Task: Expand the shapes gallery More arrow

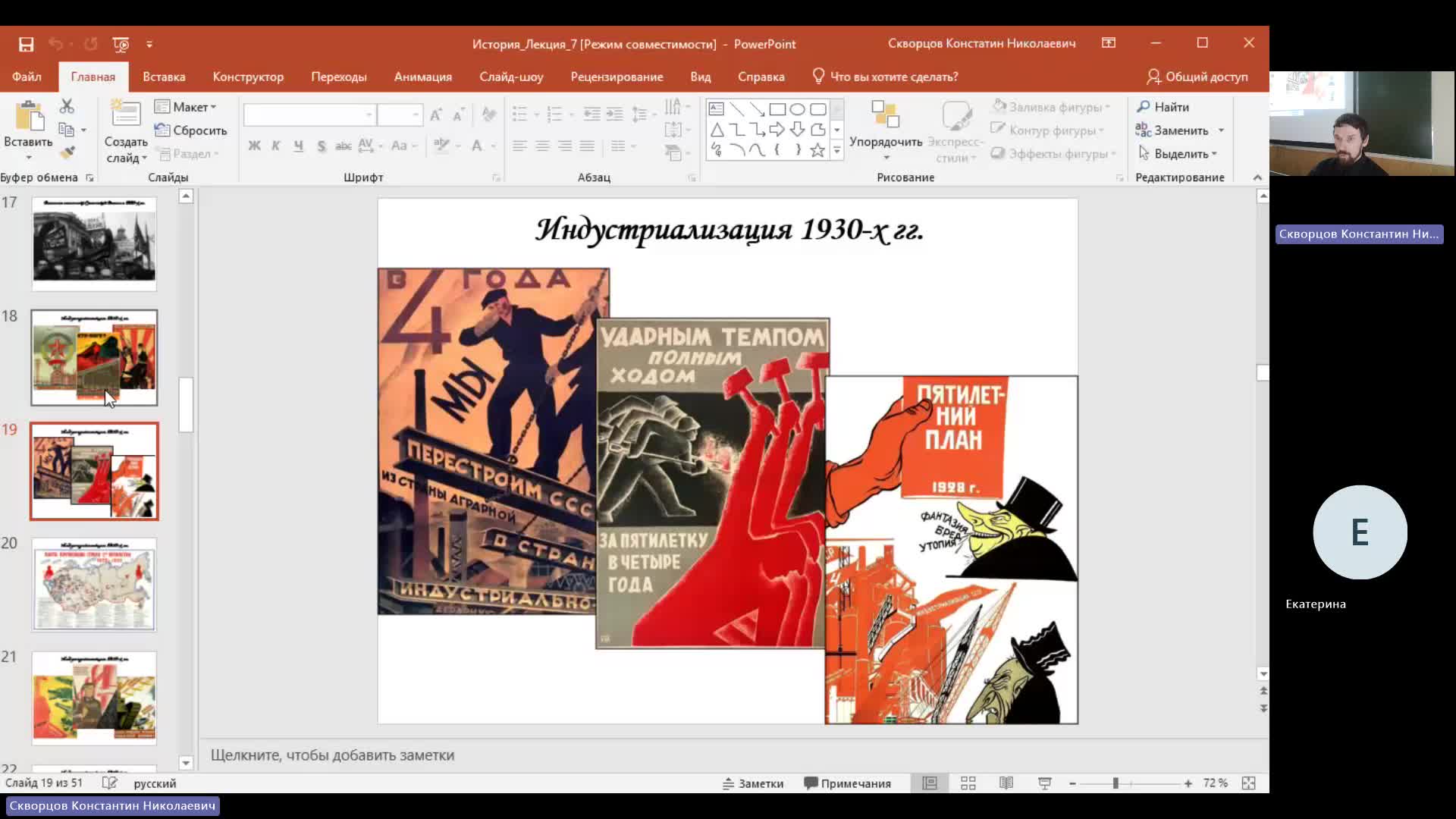Action: (x=837, y=150)
